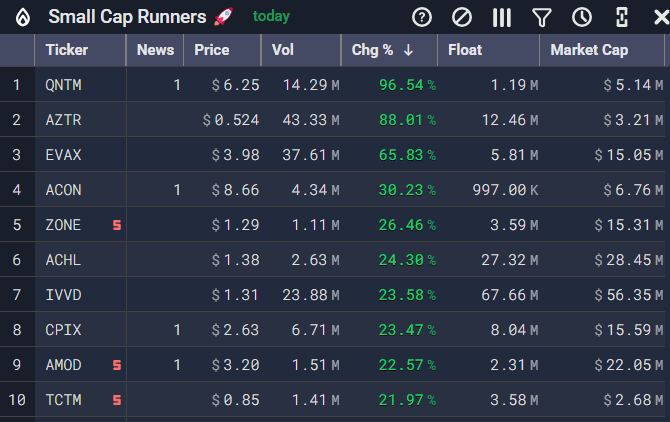The height and width of the screenshot is (422, 670).
Task: Select the ZONE ticker
Action: 63,225
